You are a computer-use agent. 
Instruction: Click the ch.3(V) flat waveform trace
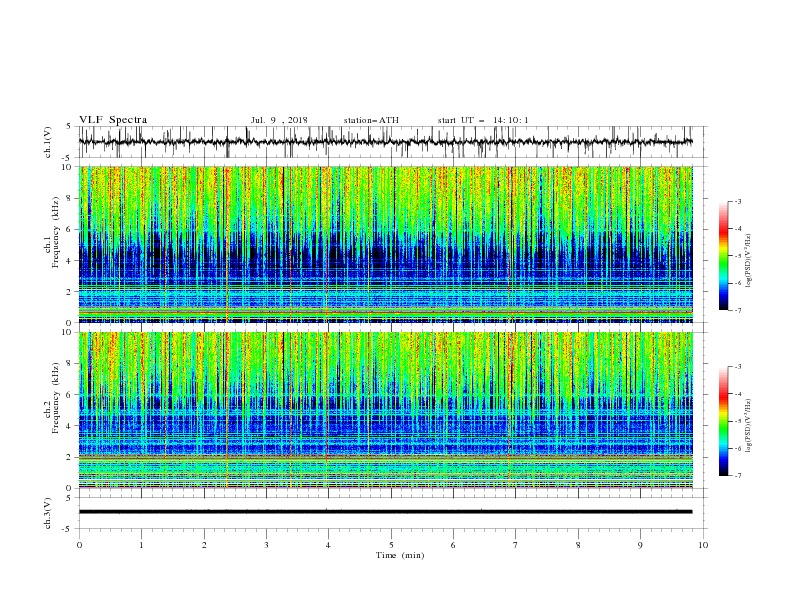385,512
